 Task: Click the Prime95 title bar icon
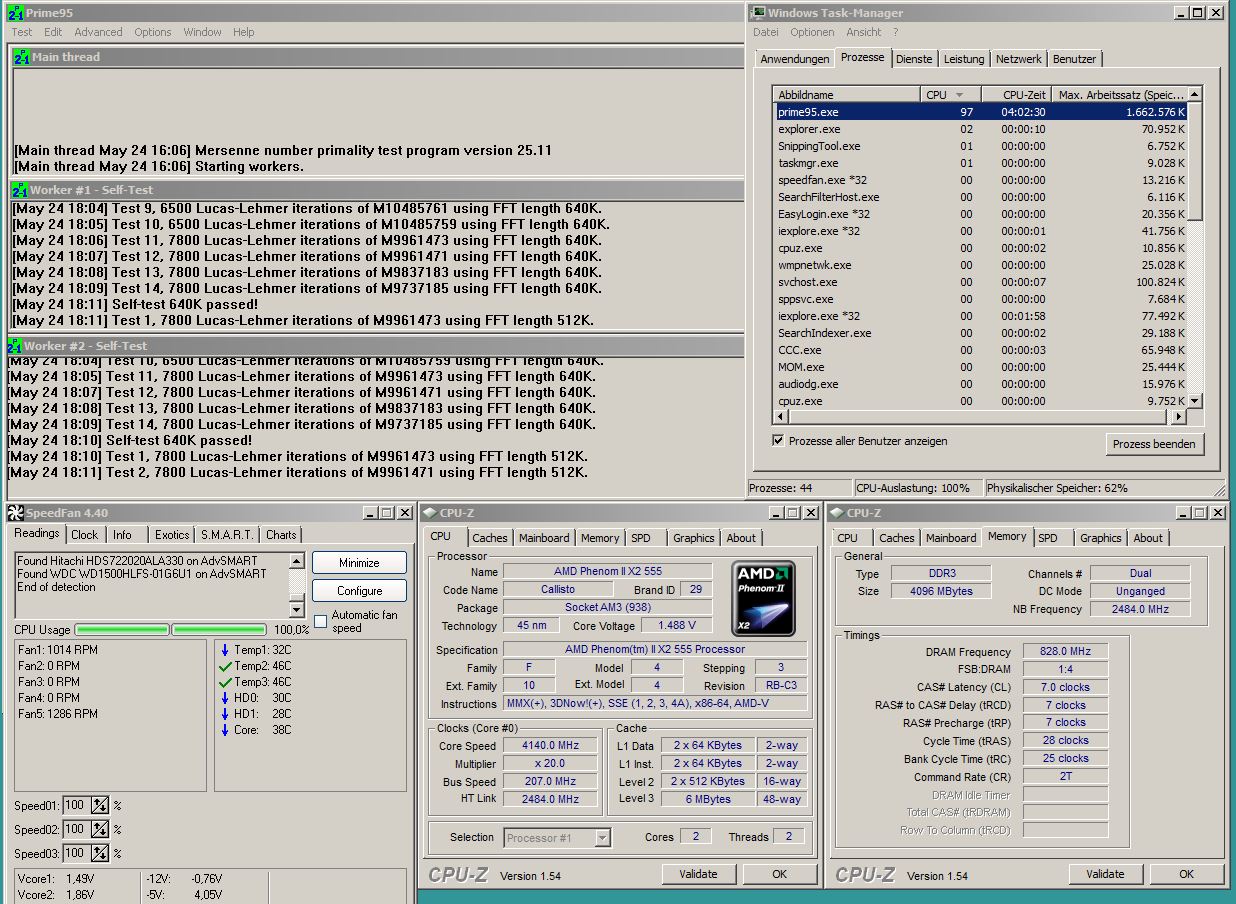click(15, 13)
